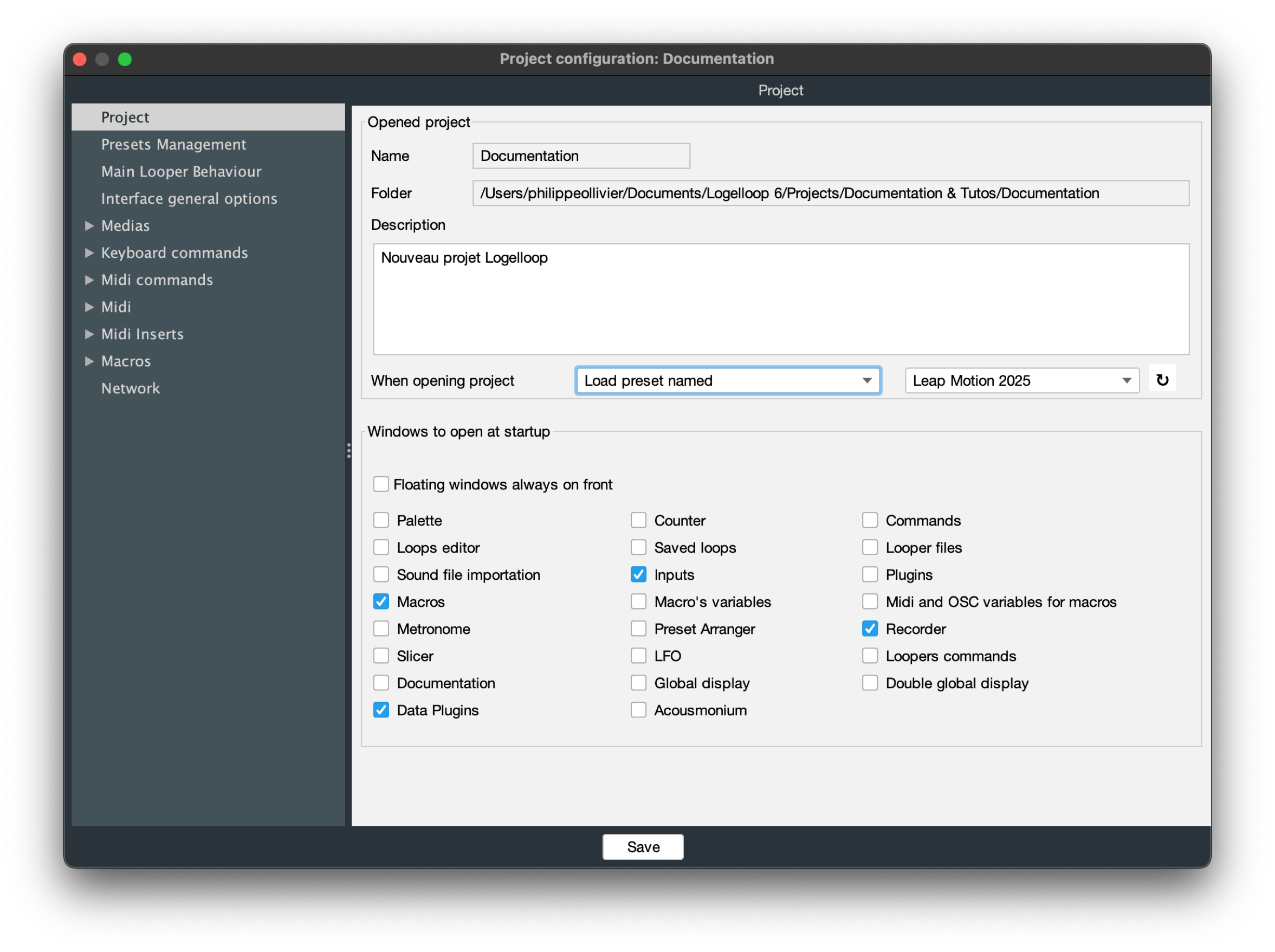Viewport: 1275px width, 952px height.
Task: Click the sidebar splitter handle dots
Action: 348,450
